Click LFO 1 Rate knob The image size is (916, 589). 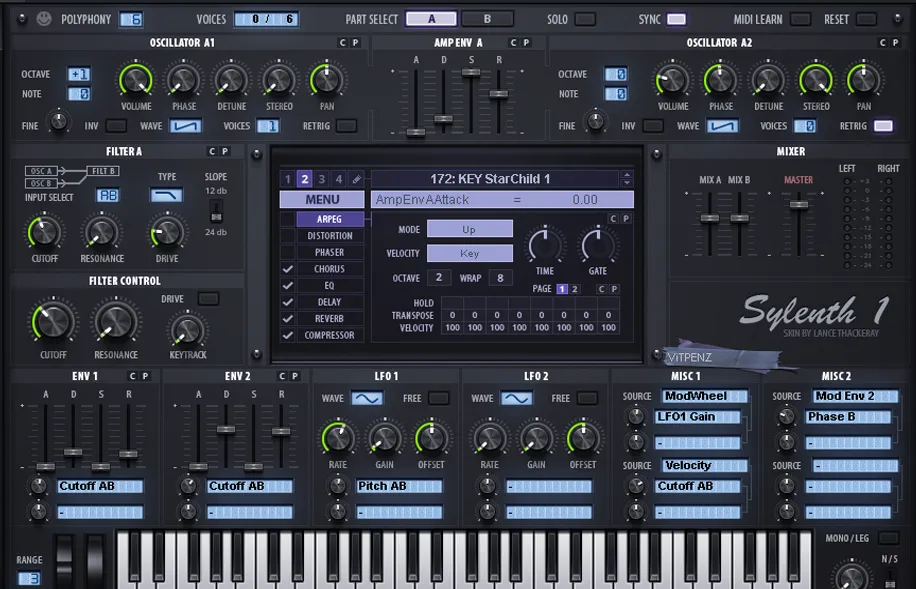(338, 438)
